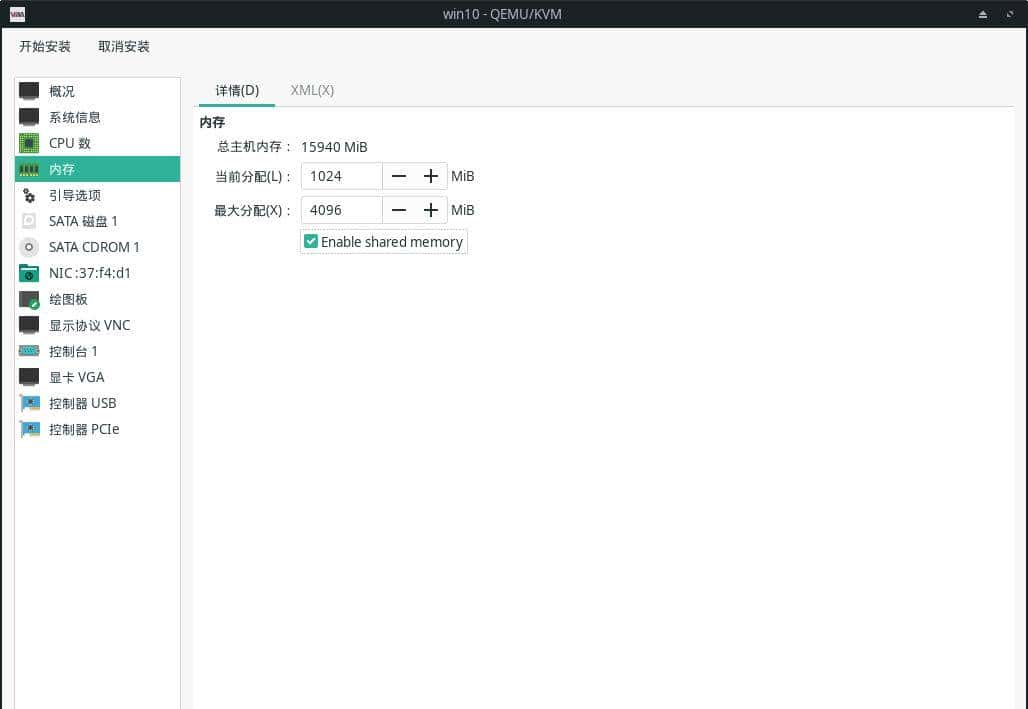Select the NIC :37:f4:d1 network device
The width and height of the screenshot is (1028, 709).
tap(90, 273)
